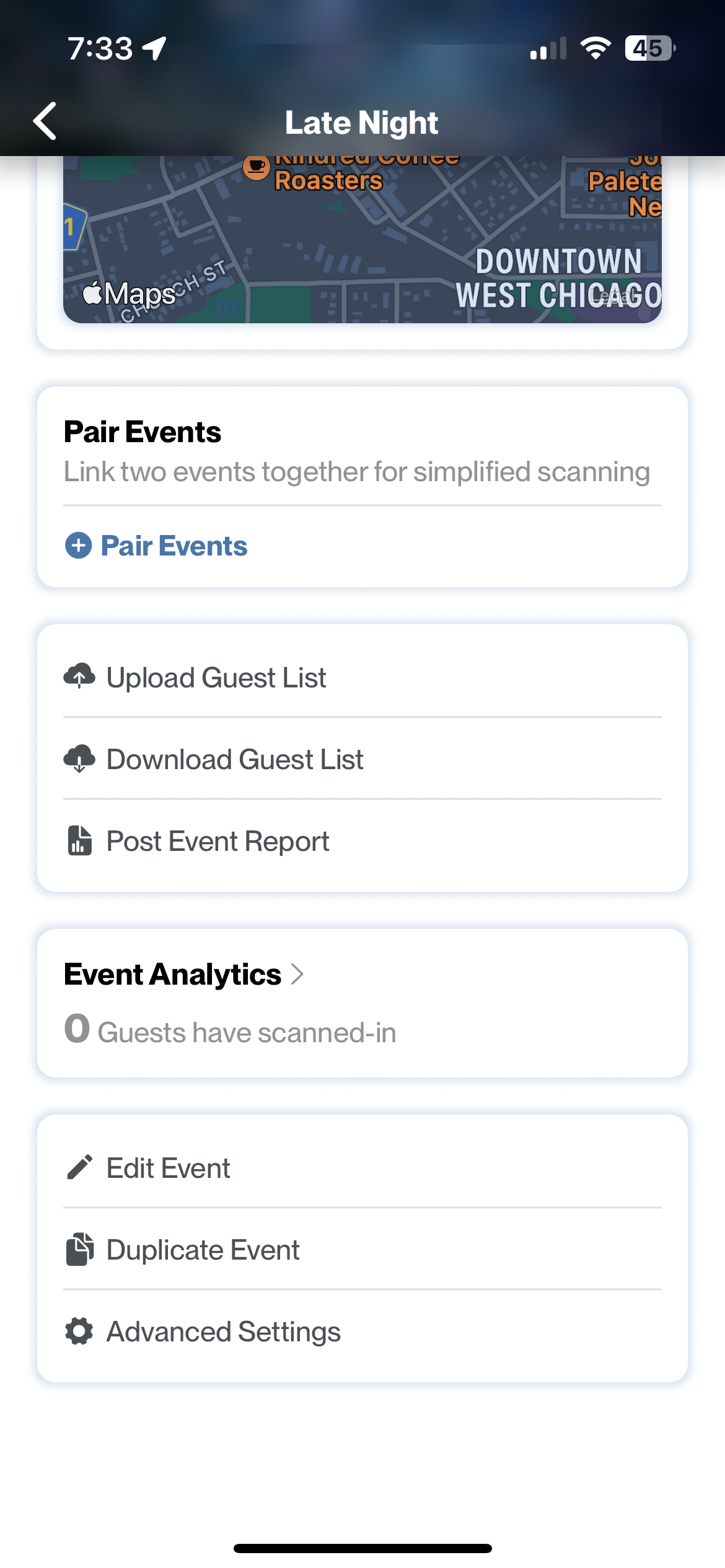The width and height of the screenshot is (725, 1568).
Task: Tap the Duplicate Event copy icon
Action: click(79, 1250)
